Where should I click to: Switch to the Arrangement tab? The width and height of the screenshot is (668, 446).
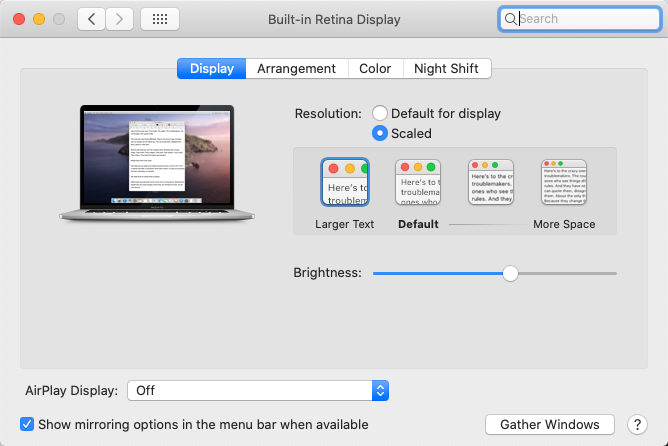point(296,68)
